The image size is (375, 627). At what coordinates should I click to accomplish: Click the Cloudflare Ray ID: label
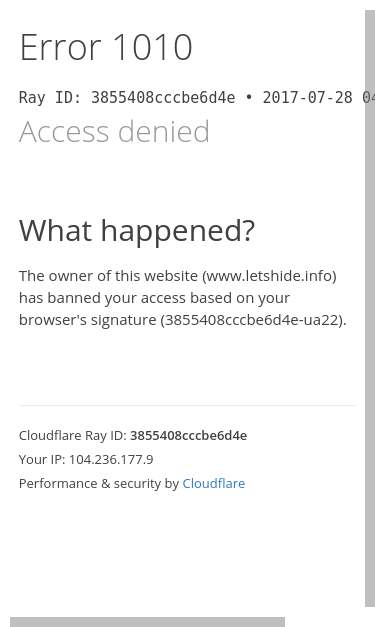click(73, 435)
